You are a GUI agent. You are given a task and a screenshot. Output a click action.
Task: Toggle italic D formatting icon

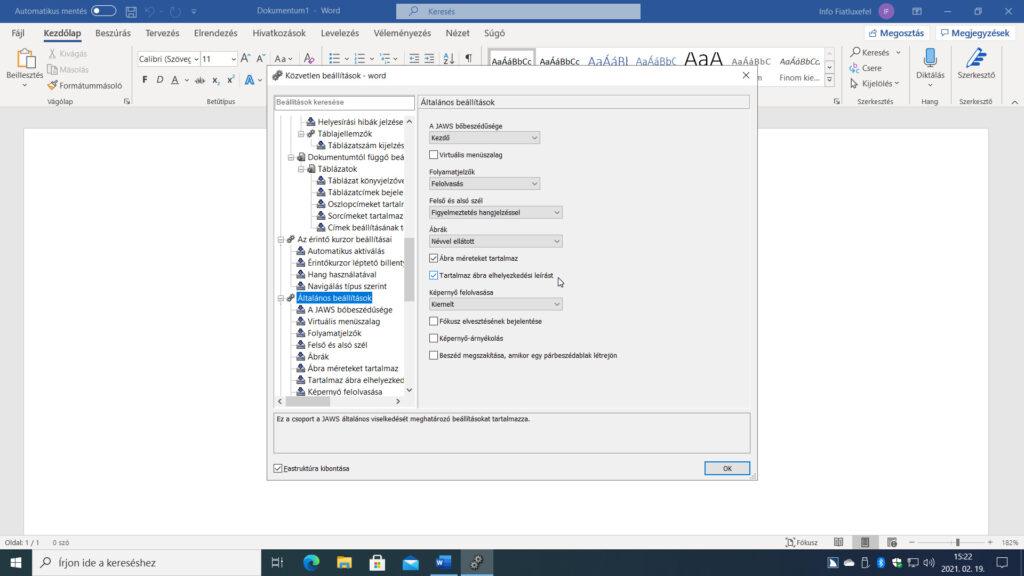tap(160, 80)
